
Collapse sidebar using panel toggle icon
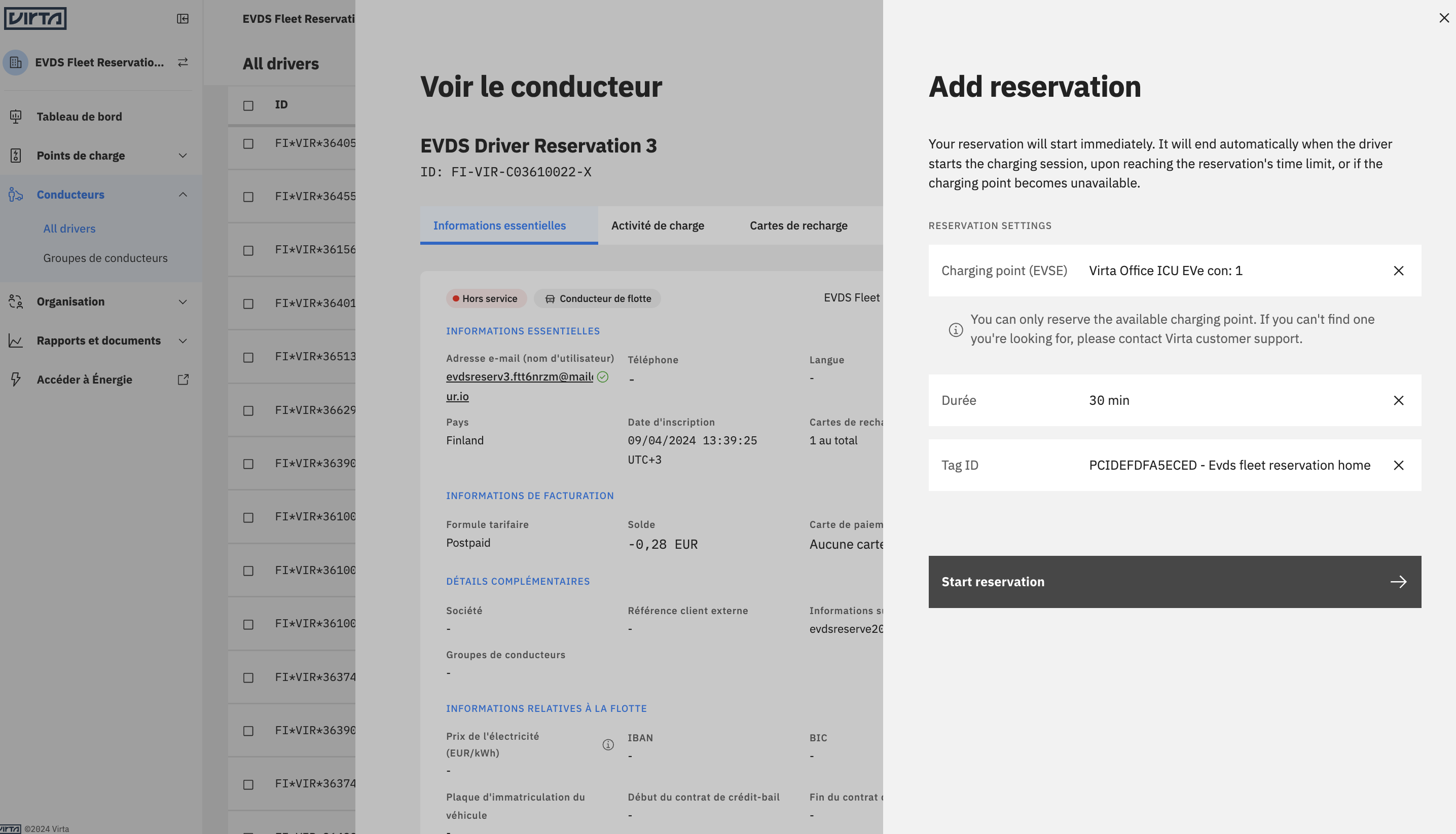click(183, 19)
